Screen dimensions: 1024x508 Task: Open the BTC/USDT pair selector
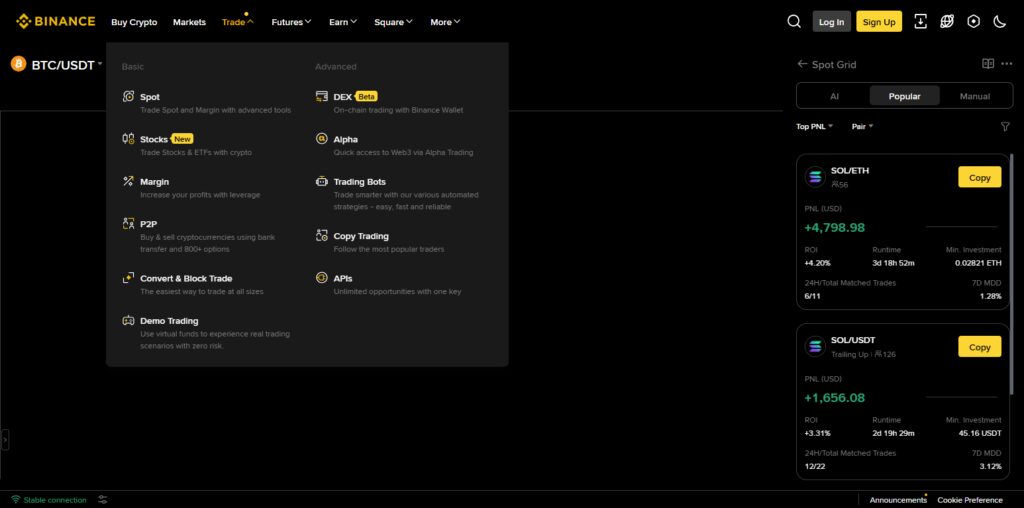click(67, 65)
